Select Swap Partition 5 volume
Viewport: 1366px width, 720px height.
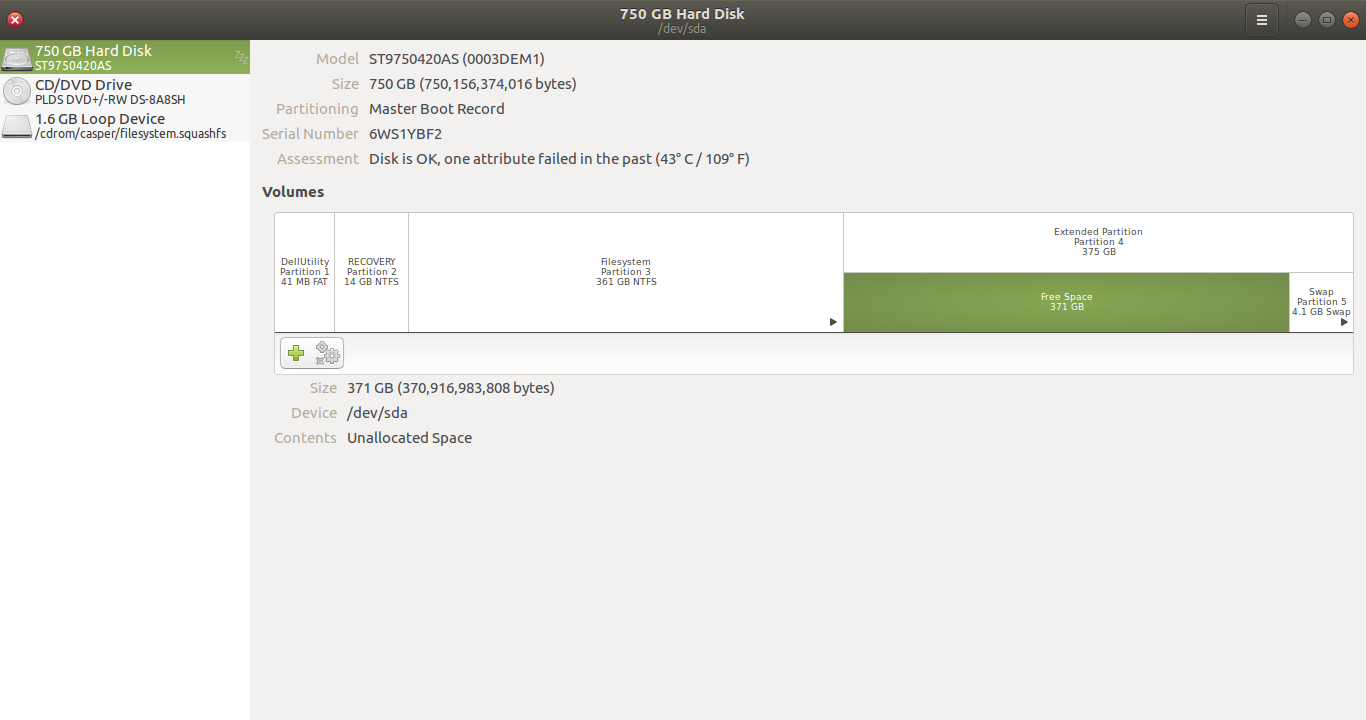[x=1321, y=302]
